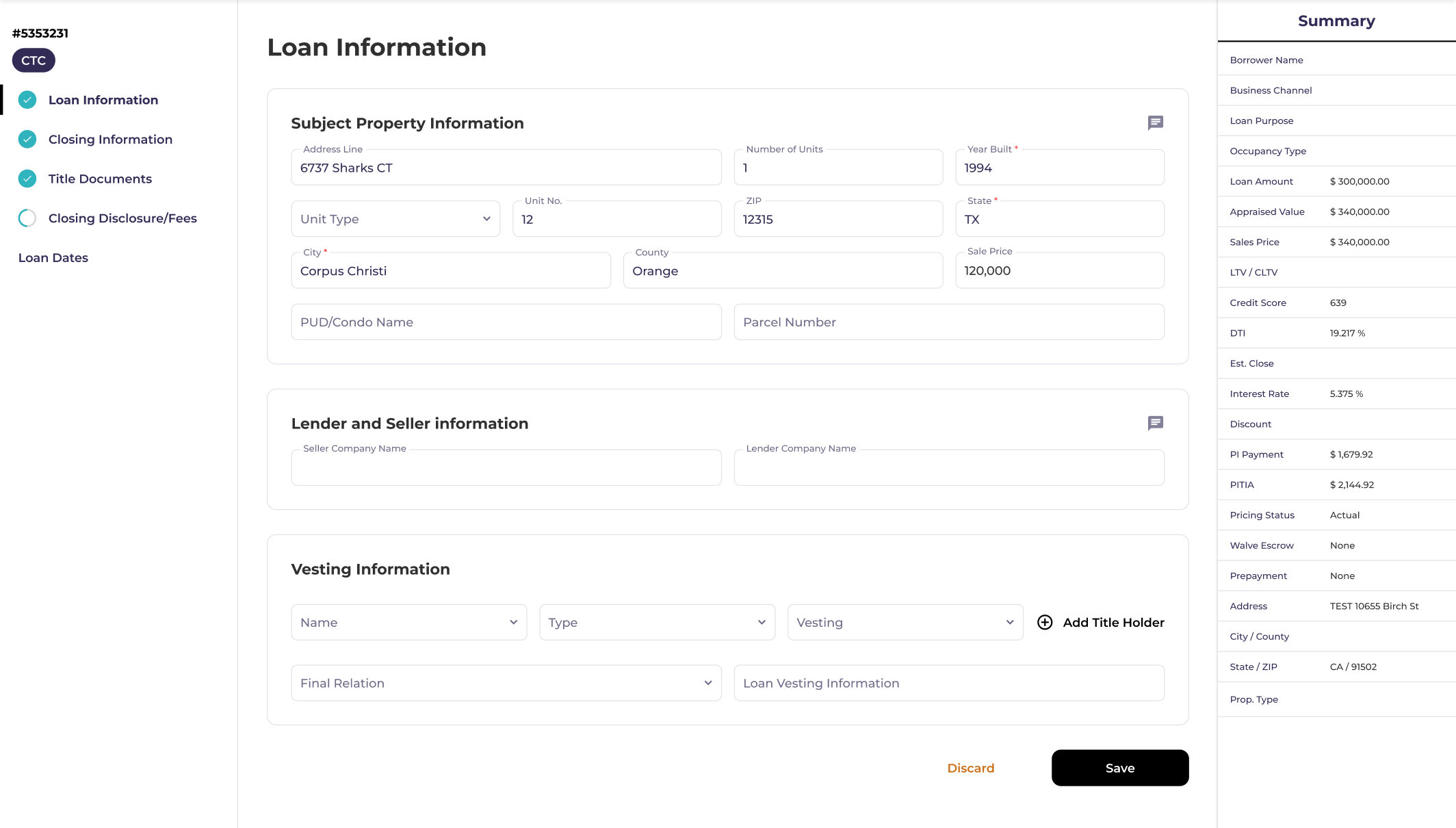Click the checkmark icon beside Title Documents
The width and height of the screenshot is (1456, 828).
27,179
